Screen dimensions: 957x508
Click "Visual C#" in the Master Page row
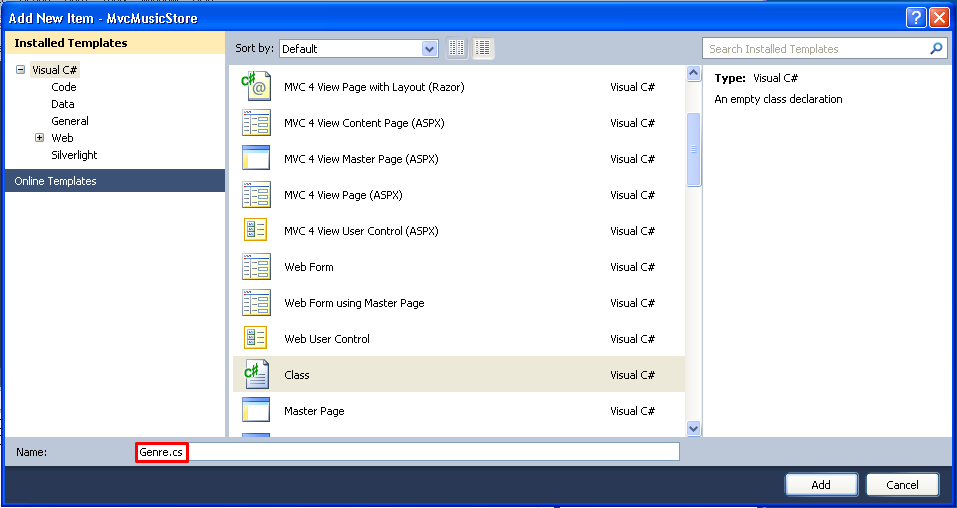(x=632, y=411)
